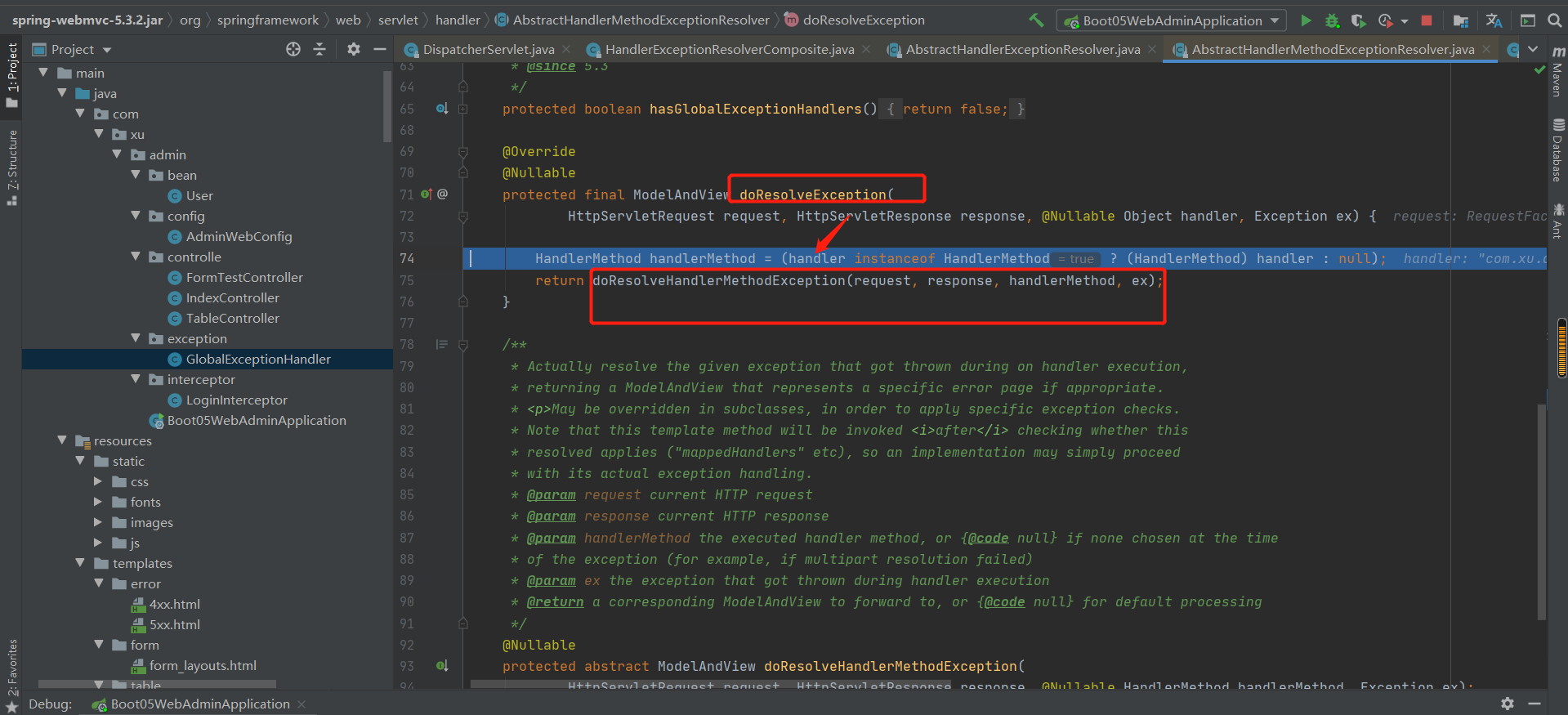Screen dimensions: 1568x715
Task: Click the implementation gutter icon on line 93
Action: [x=442, y=666]
